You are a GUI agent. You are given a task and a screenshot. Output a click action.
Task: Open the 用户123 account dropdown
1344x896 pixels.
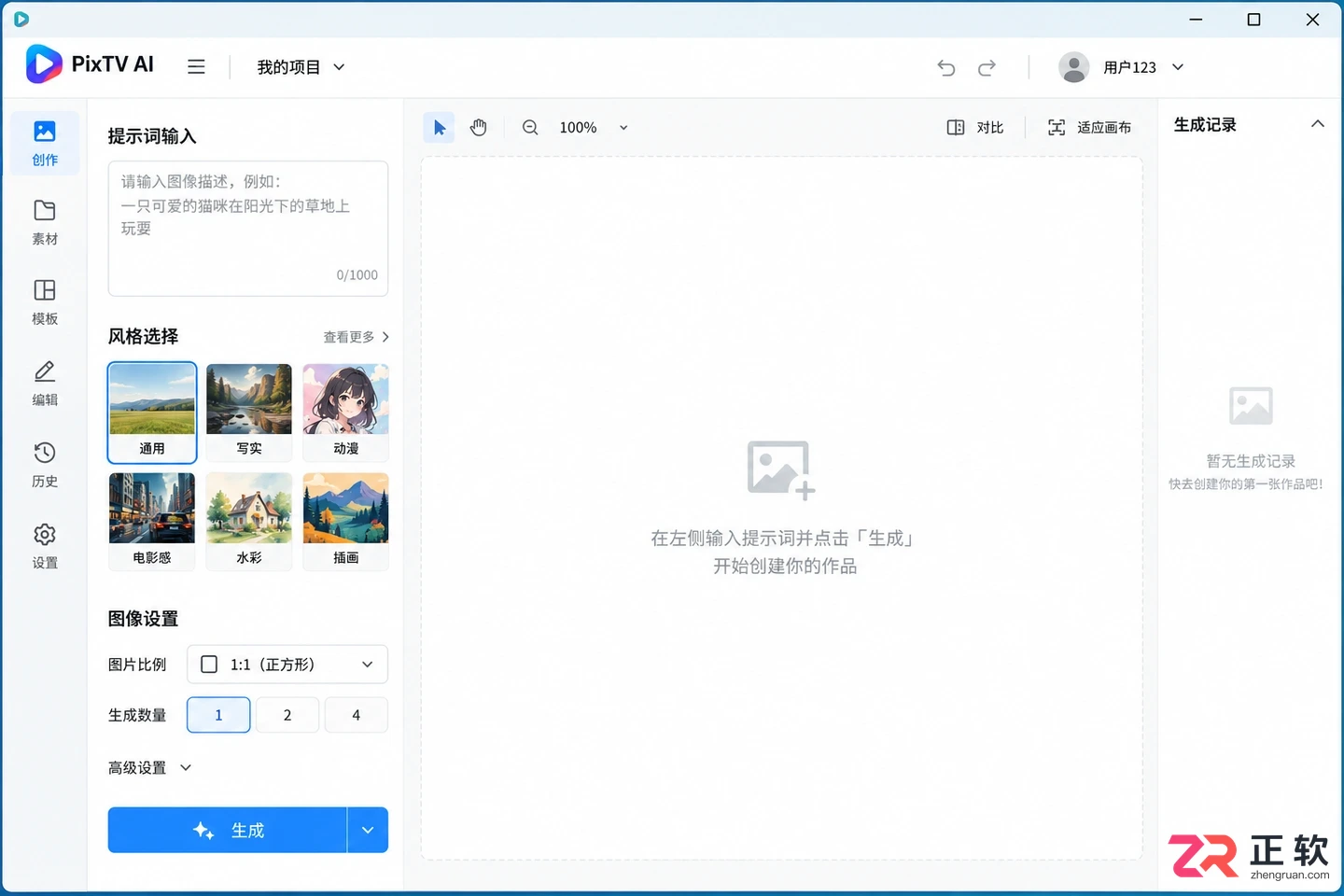(x=1143, y=67)
